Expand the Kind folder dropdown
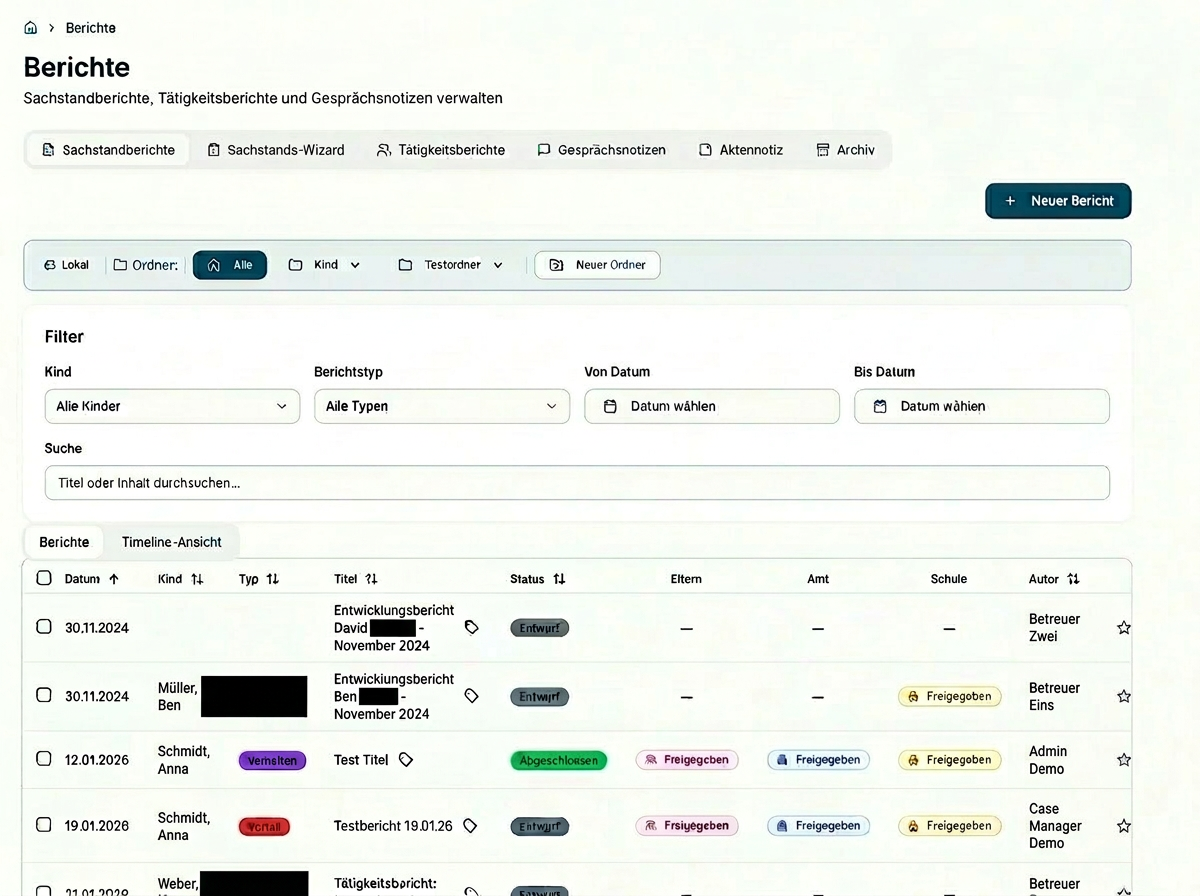This screenshot has height=896, width=1200. 324,265
